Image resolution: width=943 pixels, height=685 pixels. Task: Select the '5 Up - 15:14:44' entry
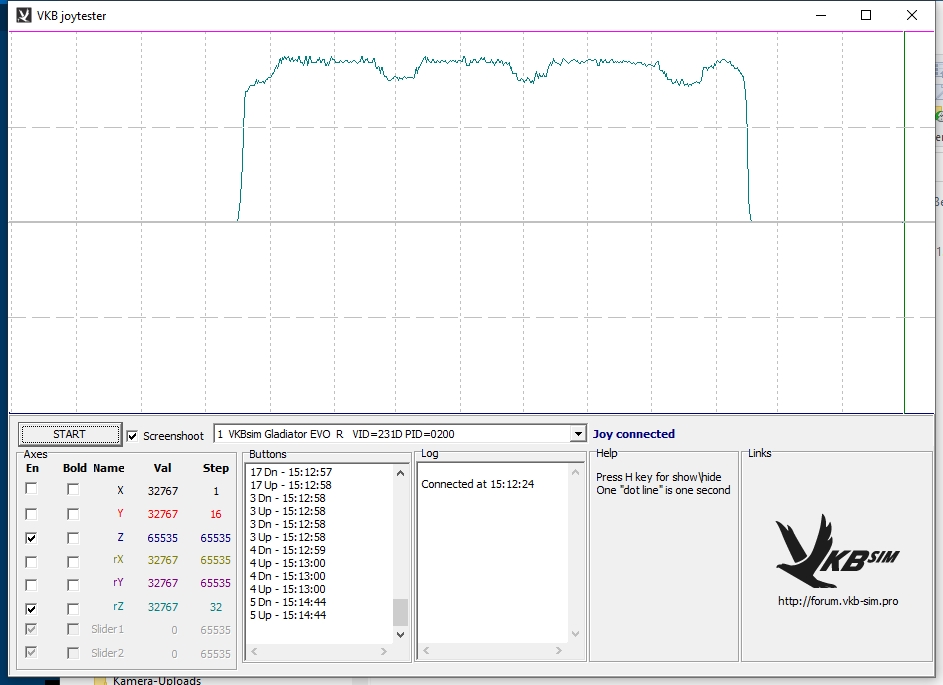(x=287, y=615)
